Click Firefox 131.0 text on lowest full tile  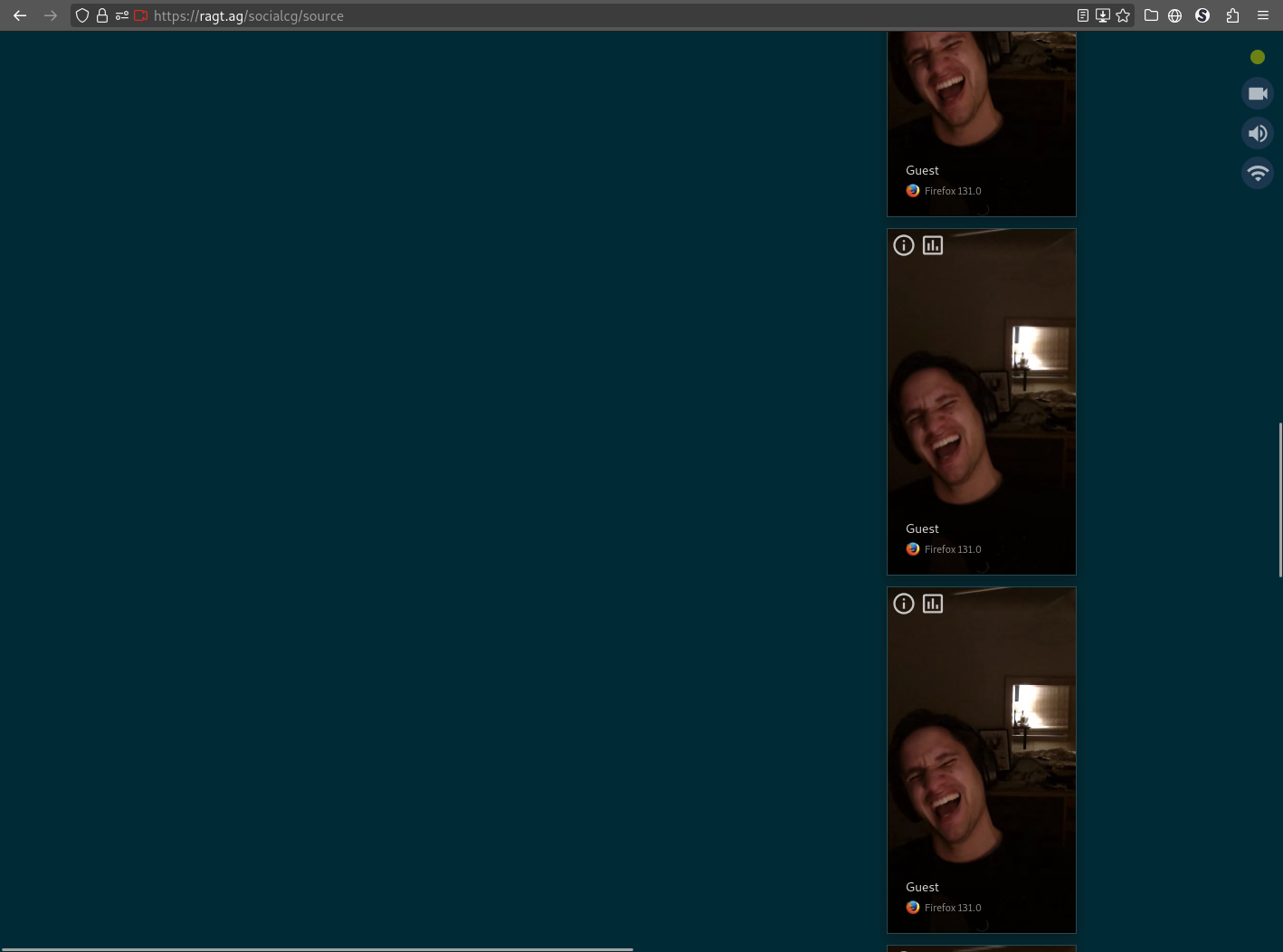953,908
